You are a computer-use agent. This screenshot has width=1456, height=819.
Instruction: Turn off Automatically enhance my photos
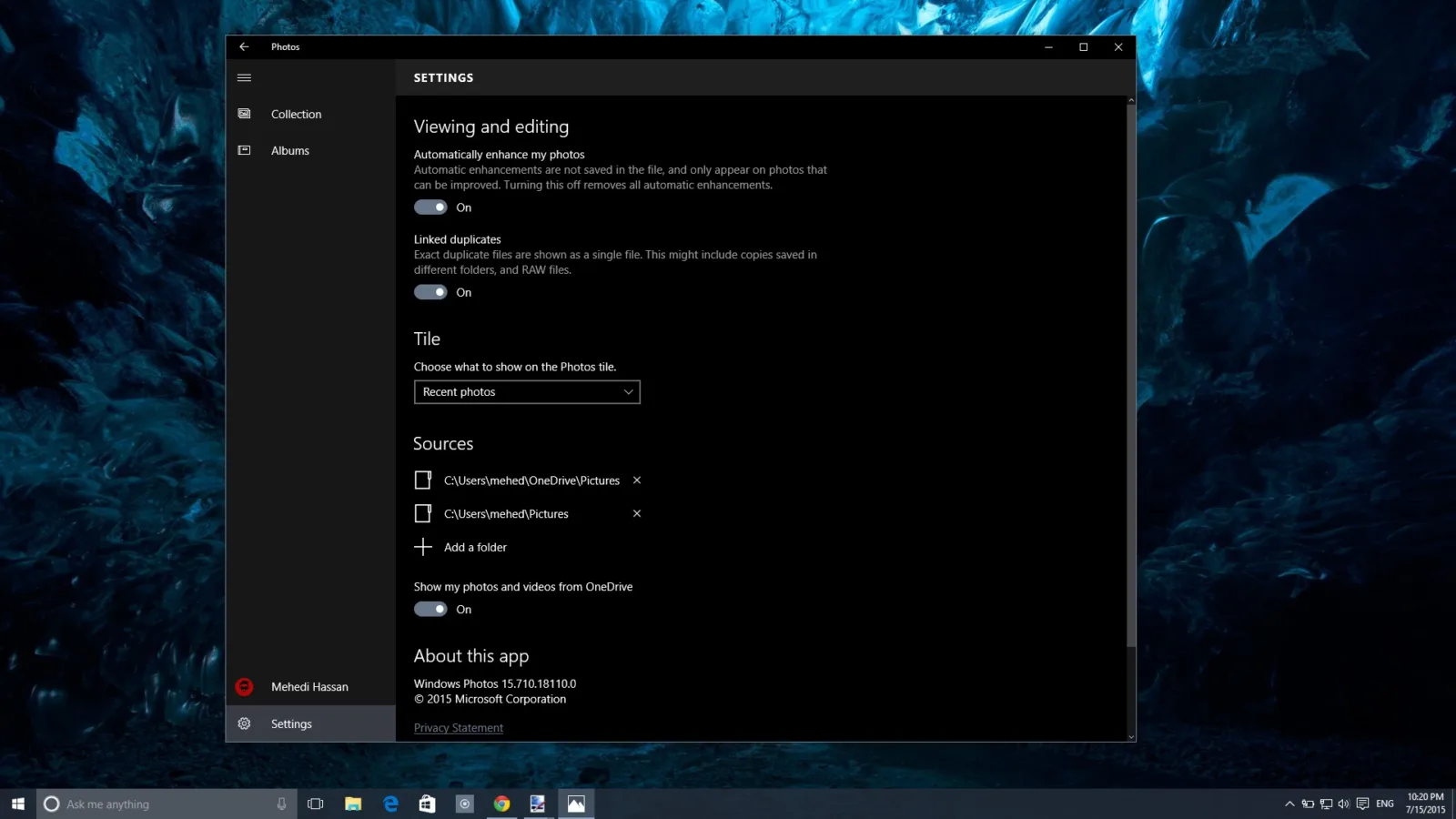click(430, 207)
